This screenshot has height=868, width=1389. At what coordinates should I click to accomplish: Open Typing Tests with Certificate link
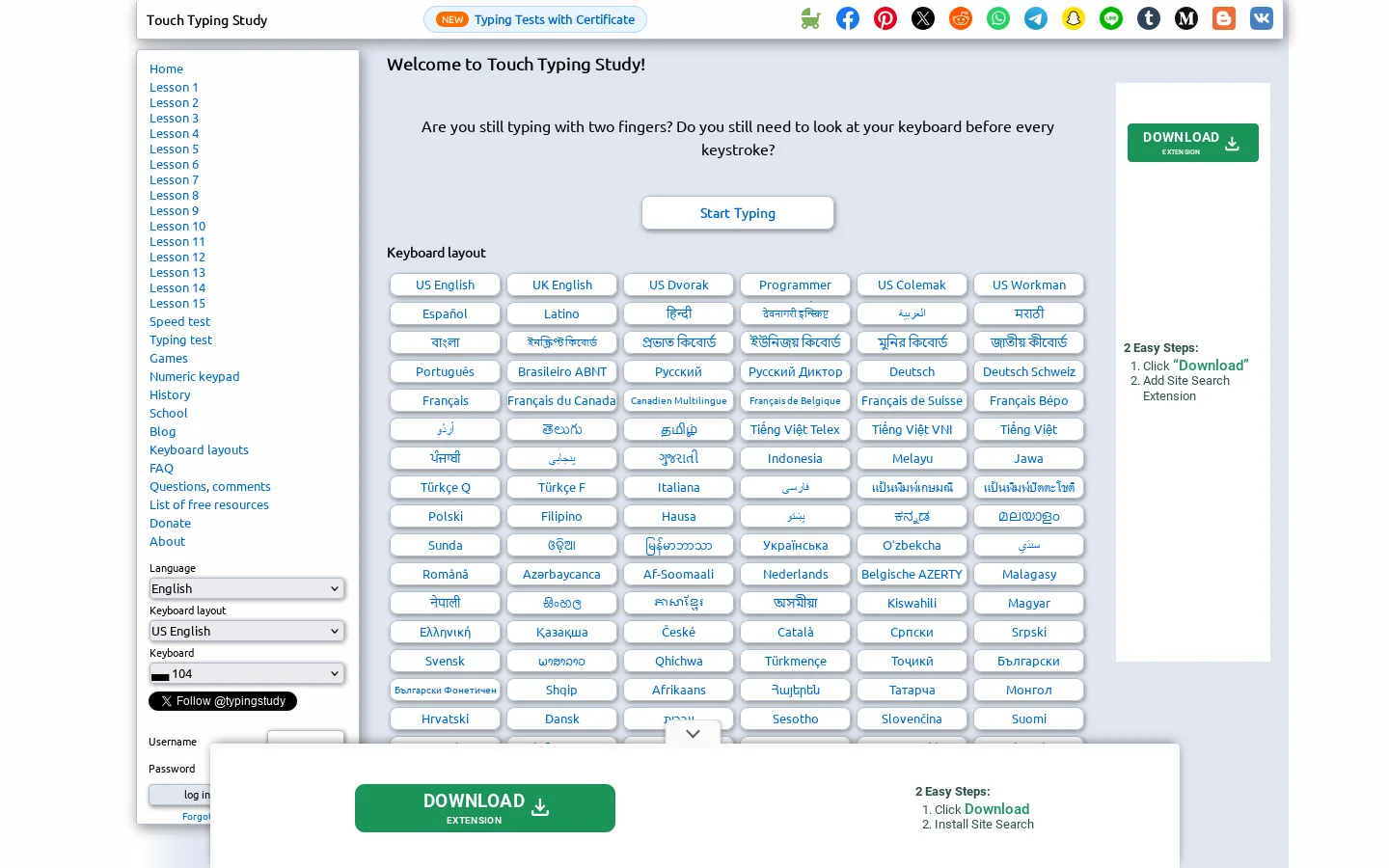[x=535, y=19]
